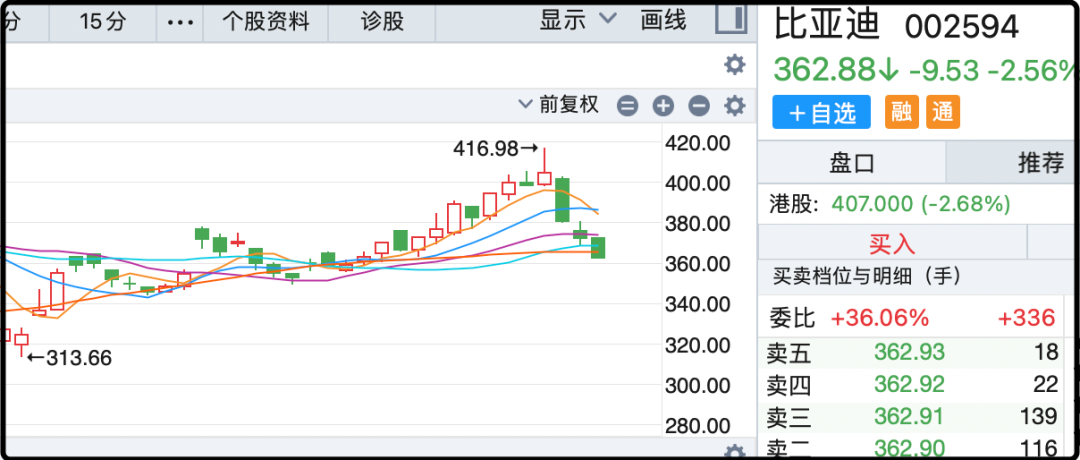Click the 画线 draw line button
Screen dimensions: 1080x460
[663, 20]
